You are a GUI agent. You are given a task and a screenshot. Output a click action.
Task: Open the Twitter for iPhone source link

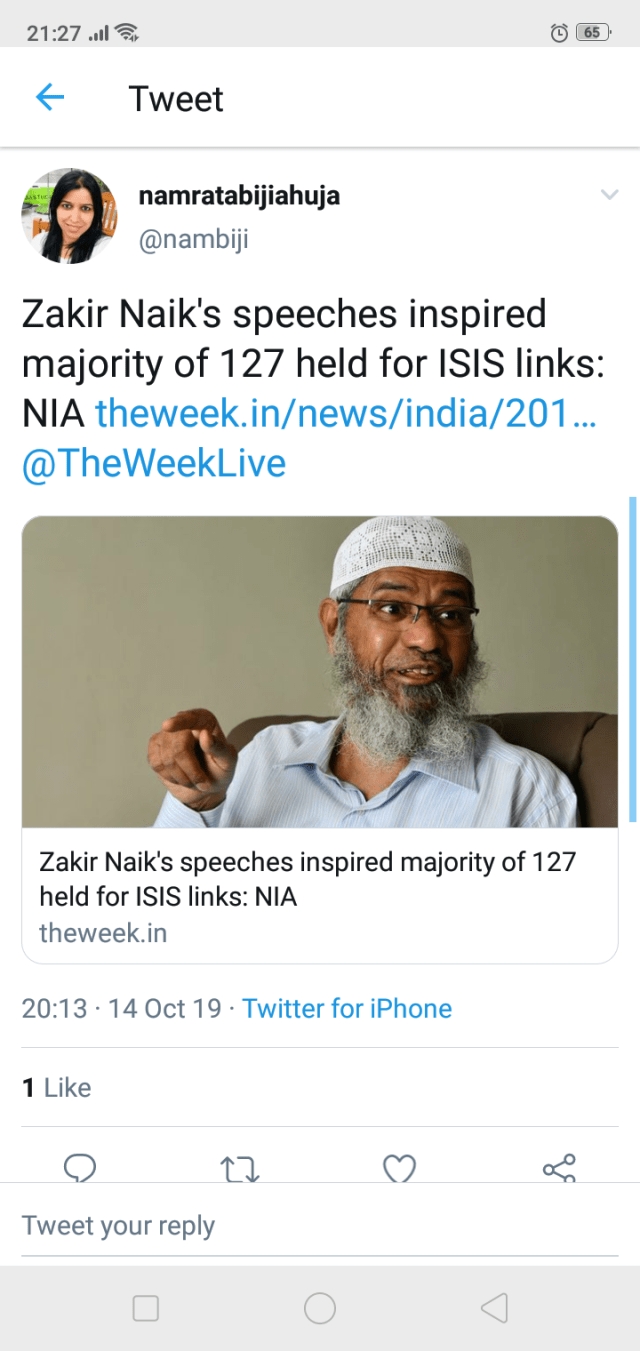pyautogui.click(x=347, y=1008)
